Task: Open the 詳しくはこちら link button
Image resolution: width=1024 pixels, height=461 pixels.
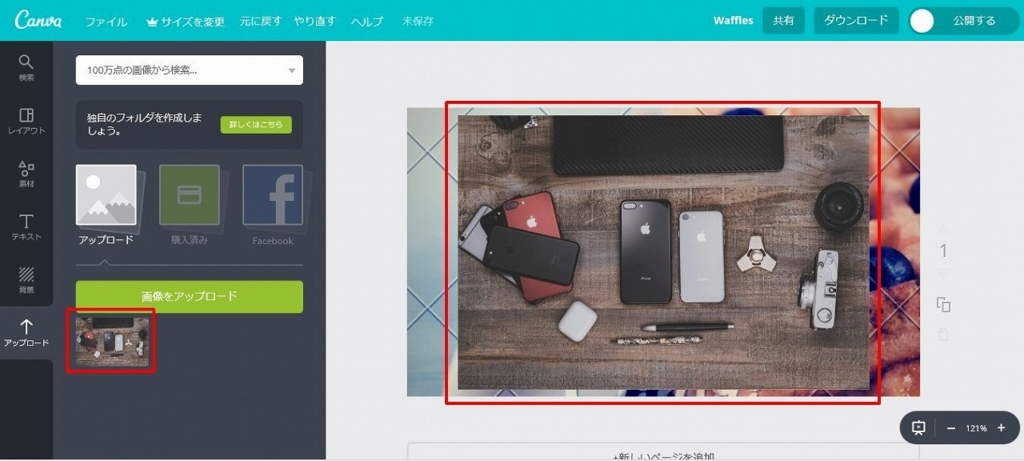Action: click(x=256, y=125)
